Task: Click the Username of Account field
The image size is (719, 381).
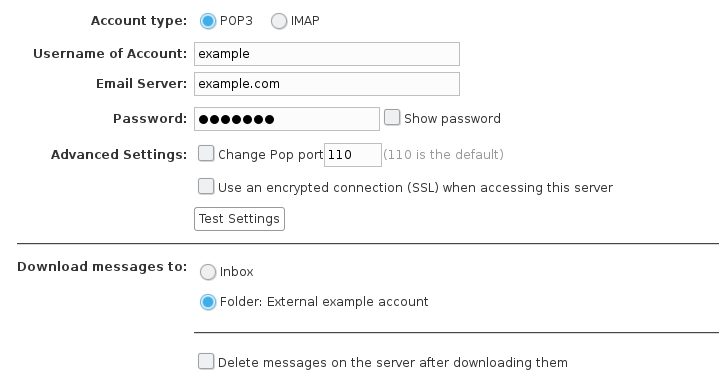Action: pyautogui.click(x=327, y=54)
